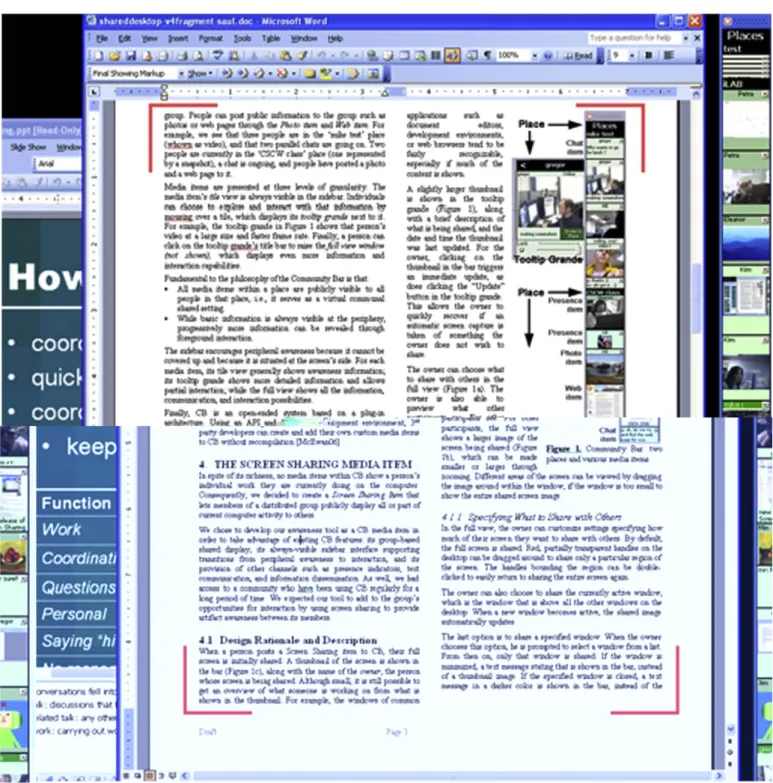This screenshot has width=773, height=783.
Task: Open the Highlight color dropdown arrow
Action: pyautogui.click(x=337, y=74)
